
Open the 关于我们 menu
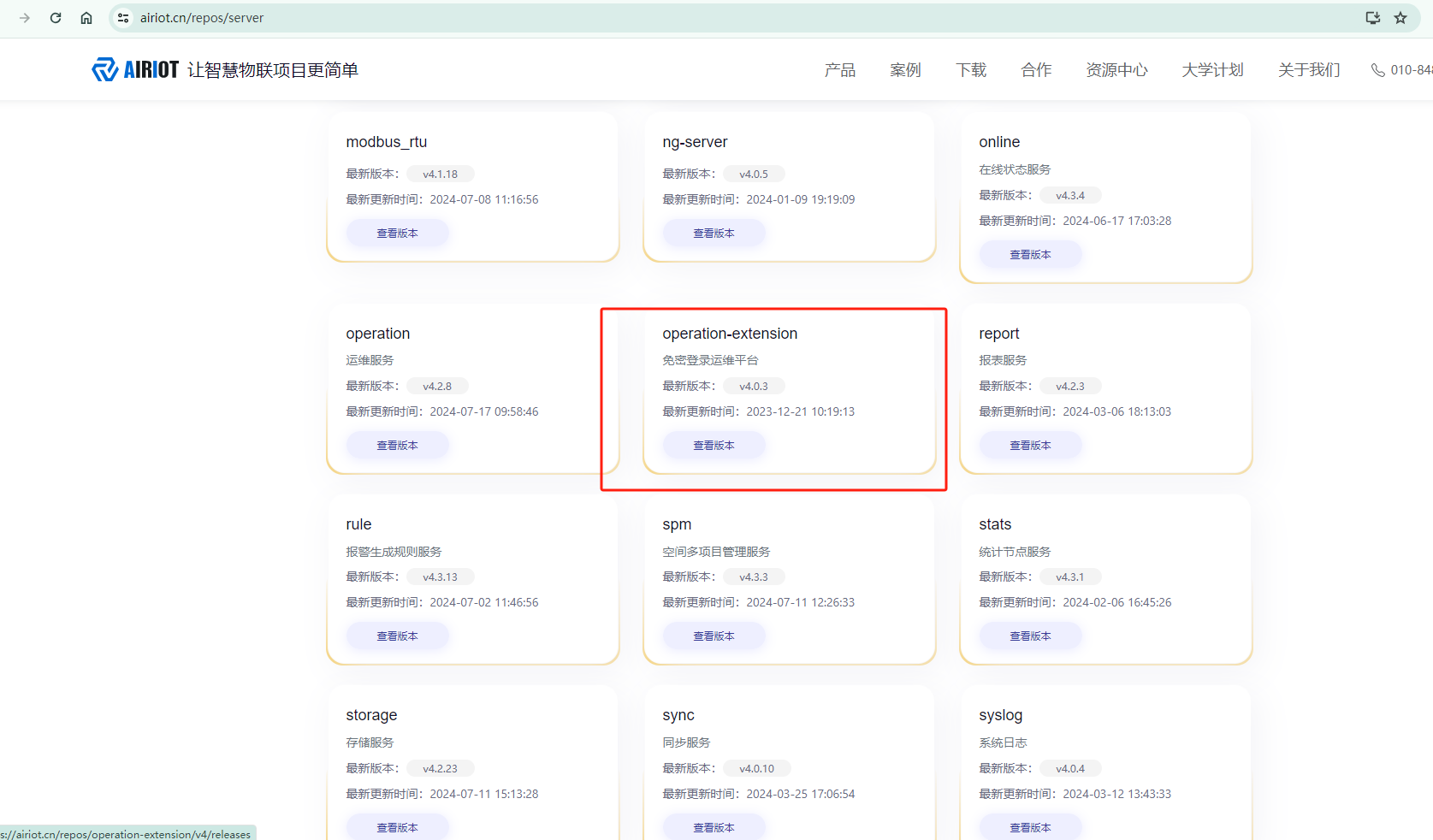[x=1309, y=70]
